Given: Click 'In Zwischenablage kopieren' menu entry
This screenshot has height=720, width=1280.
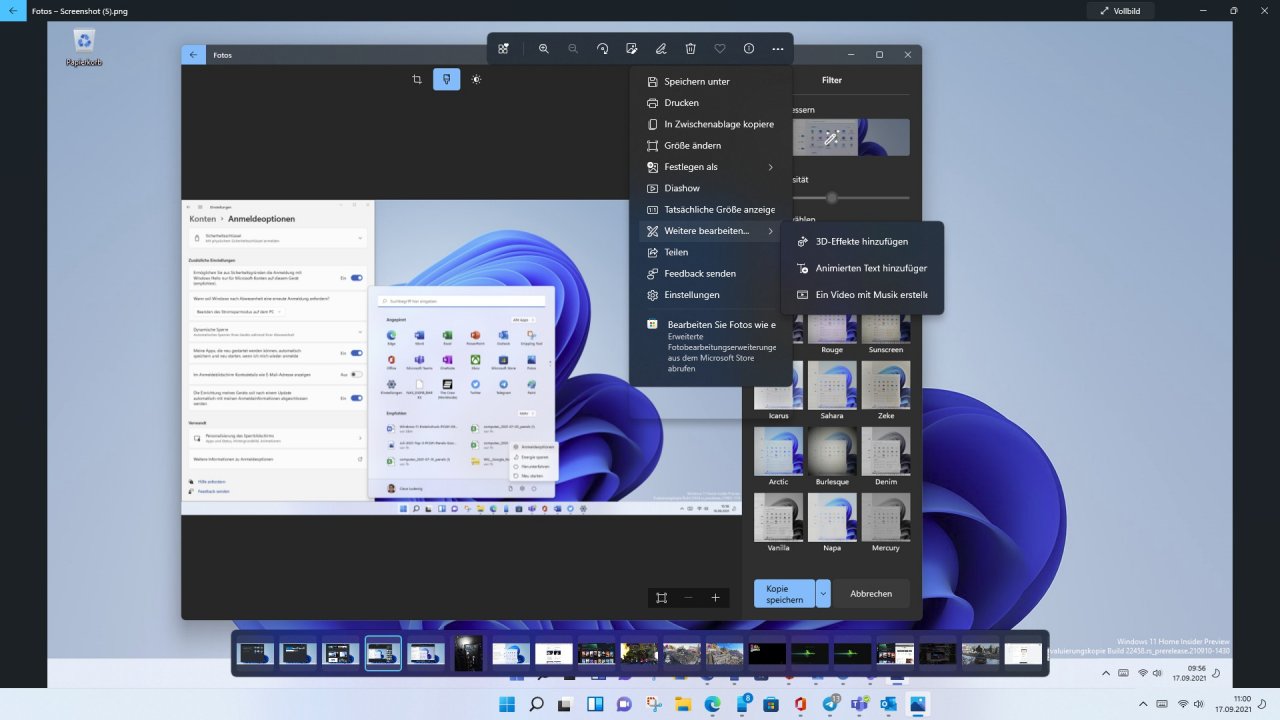Looking at the screenshot, I should 711,124.
